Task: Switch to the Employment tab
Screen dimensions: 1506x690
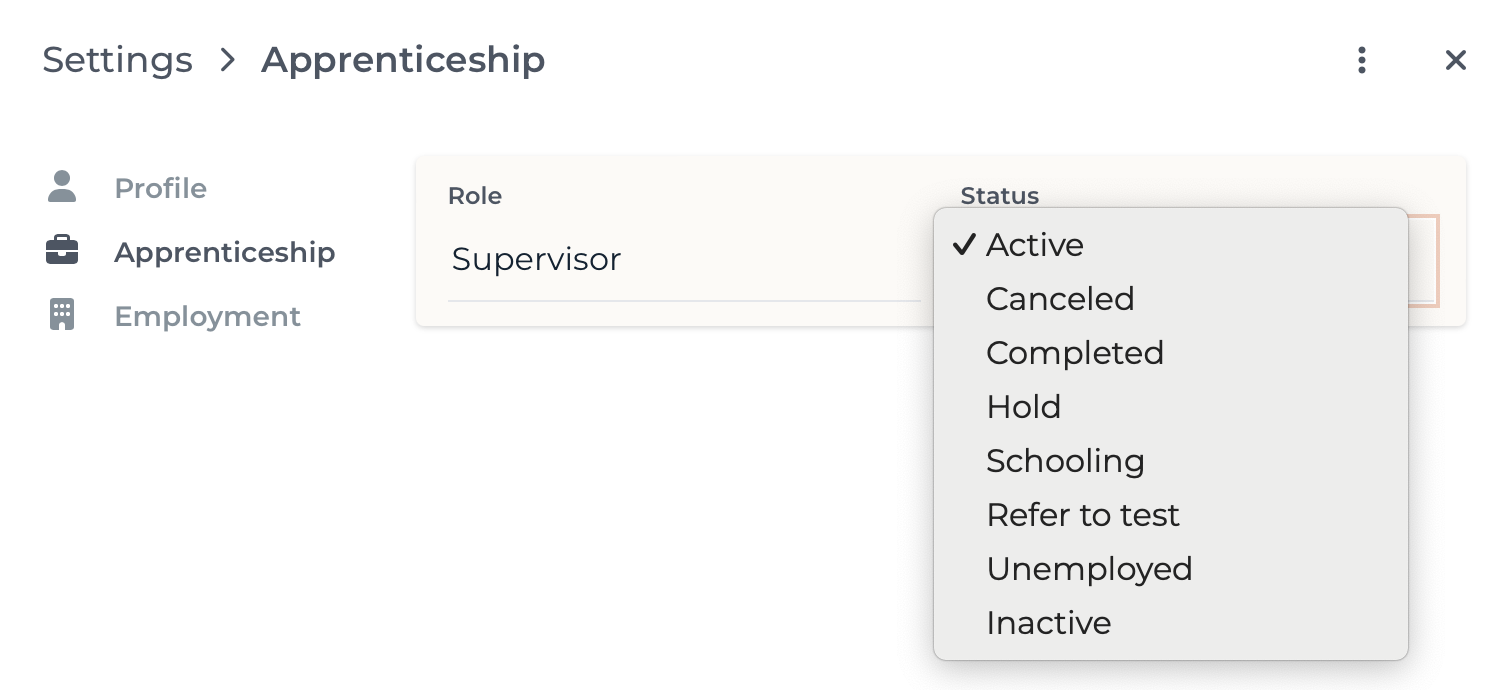Action: 207,316
